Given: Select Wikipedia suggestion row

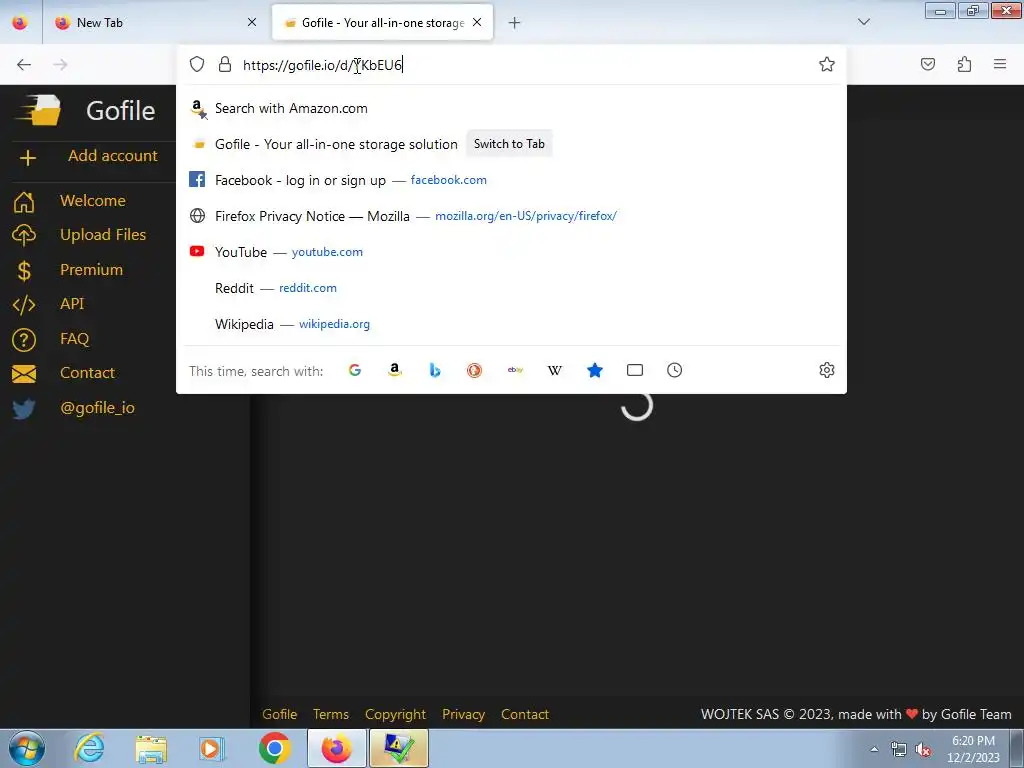Looking at the screenshot, I should coord(511,324).
